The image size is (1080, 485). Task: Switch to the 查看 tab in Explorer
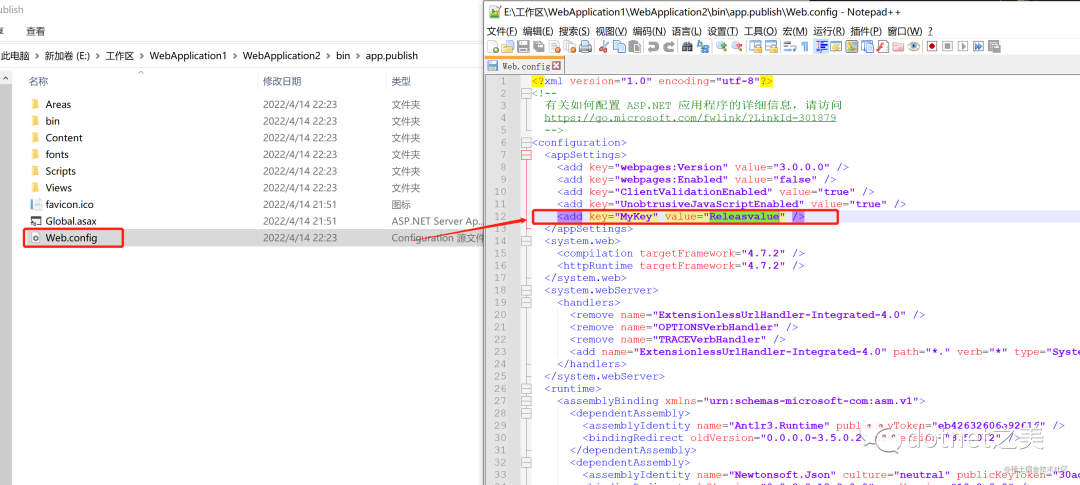click(36, 31)
